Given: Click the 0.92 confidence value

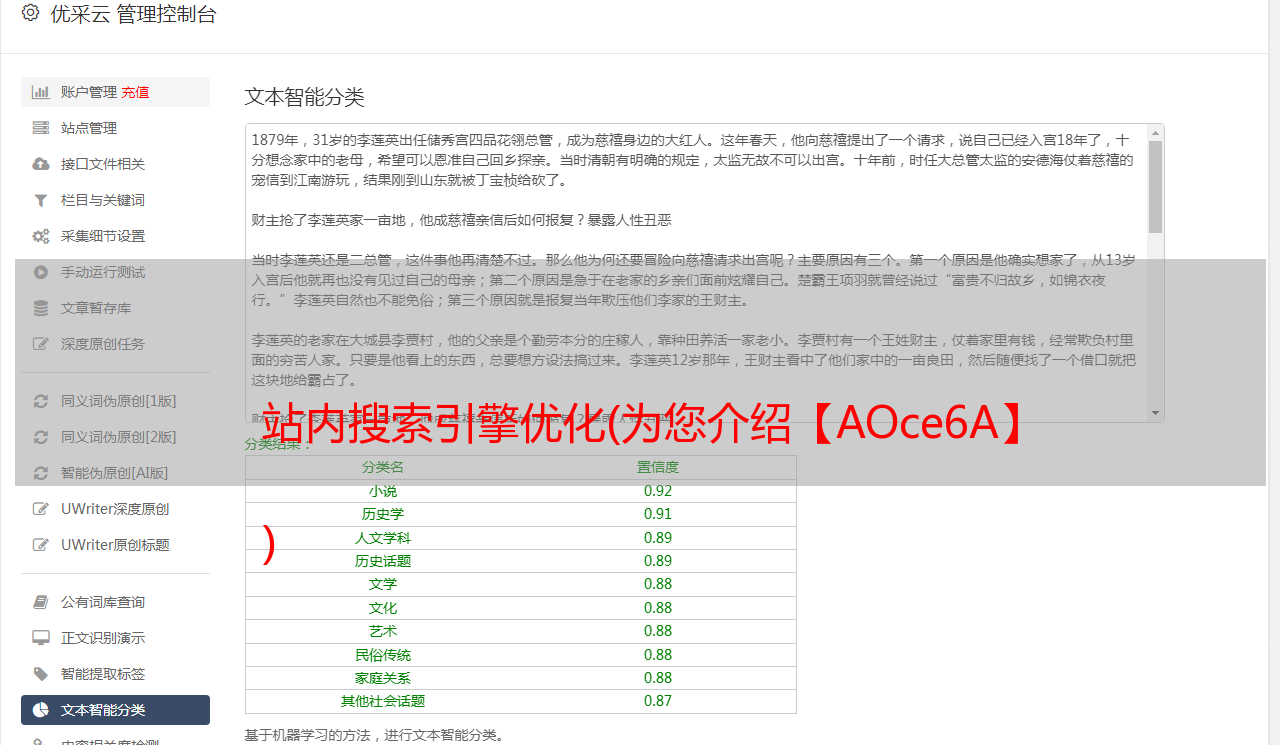Looking at the screenshot, I should (x=658, y=491).
